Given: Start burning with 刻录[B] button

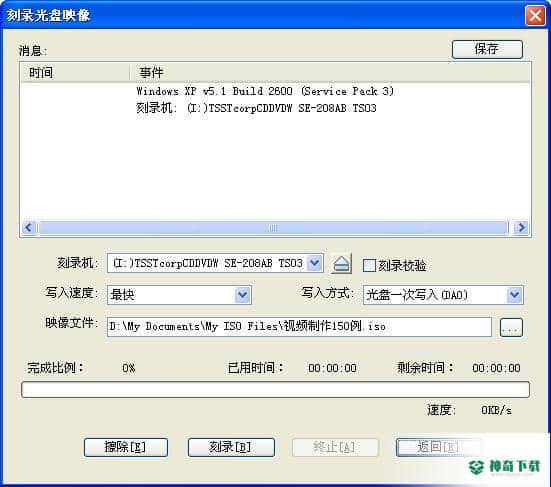Looking at the screenshot, I should [x=231, y=447].
